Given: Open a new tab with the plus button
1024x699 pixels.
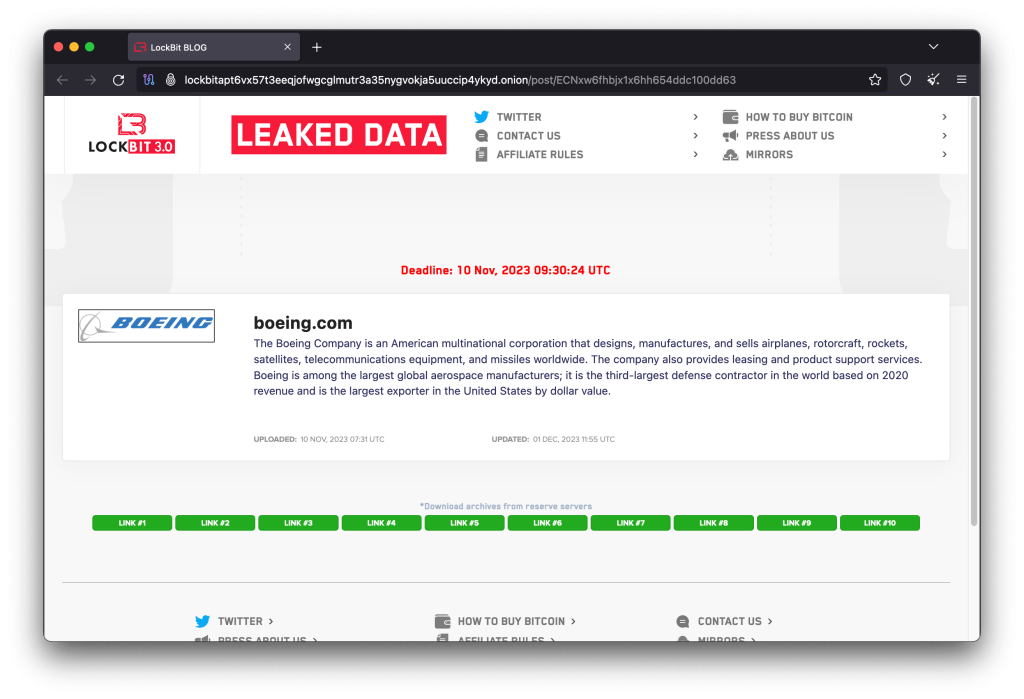Looking at the screenshot, I should click(317, 47).
